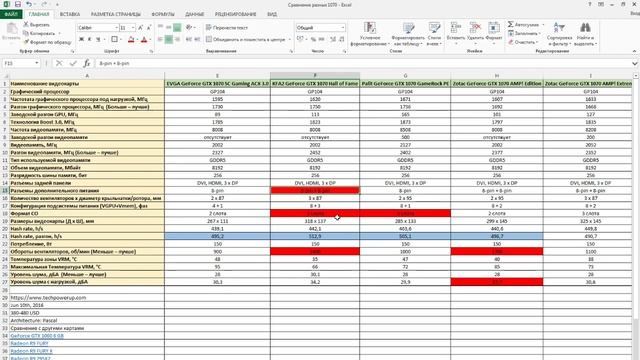640x360 pixels.
Task: Click AutoSum (Автосумма)
Action: click(x=524, y=25)
